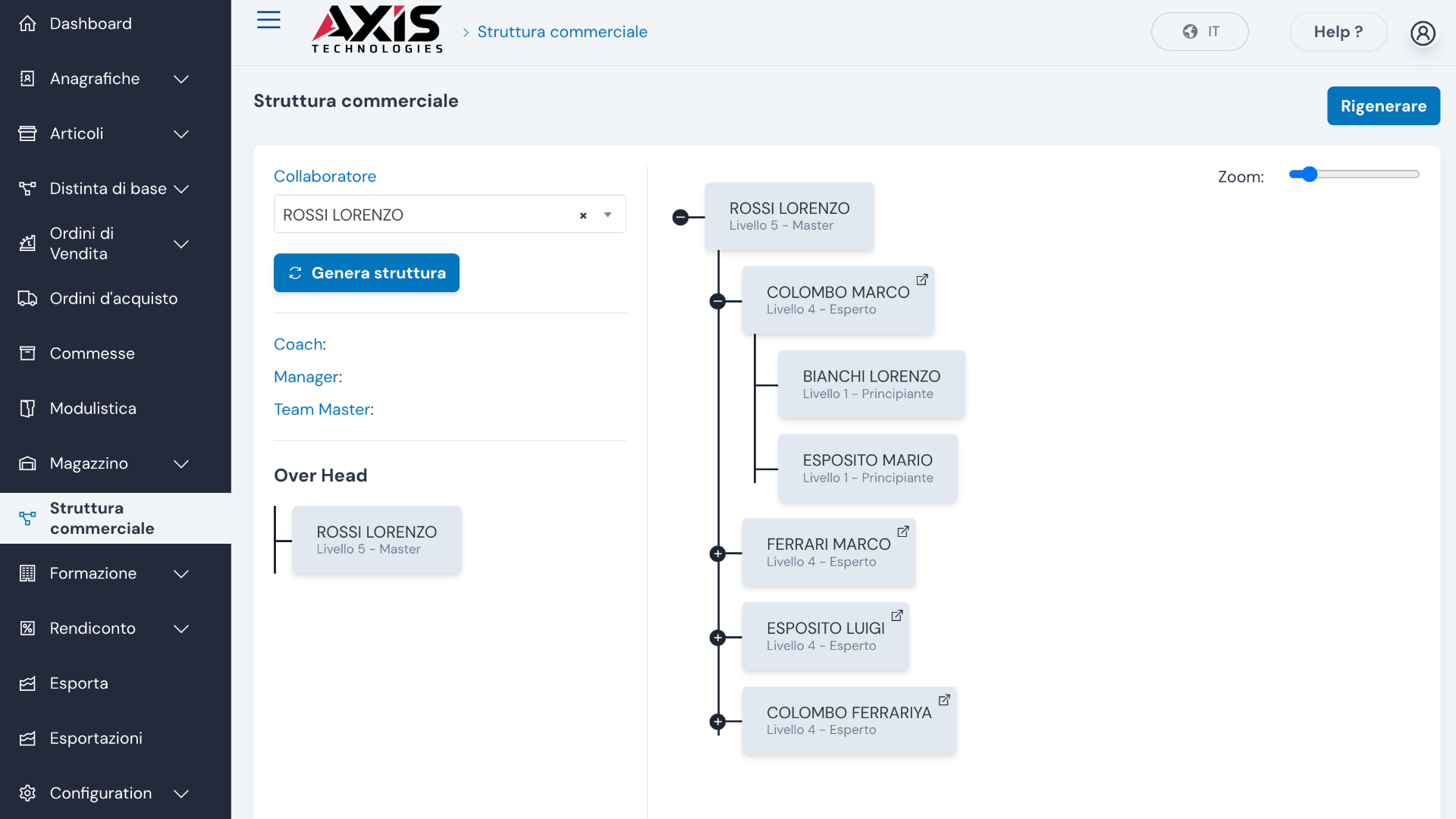Clear the ROSSI LORENZO collaborator selection
The width and height of the screenshot is (1456, 819).
click(583, 215)
